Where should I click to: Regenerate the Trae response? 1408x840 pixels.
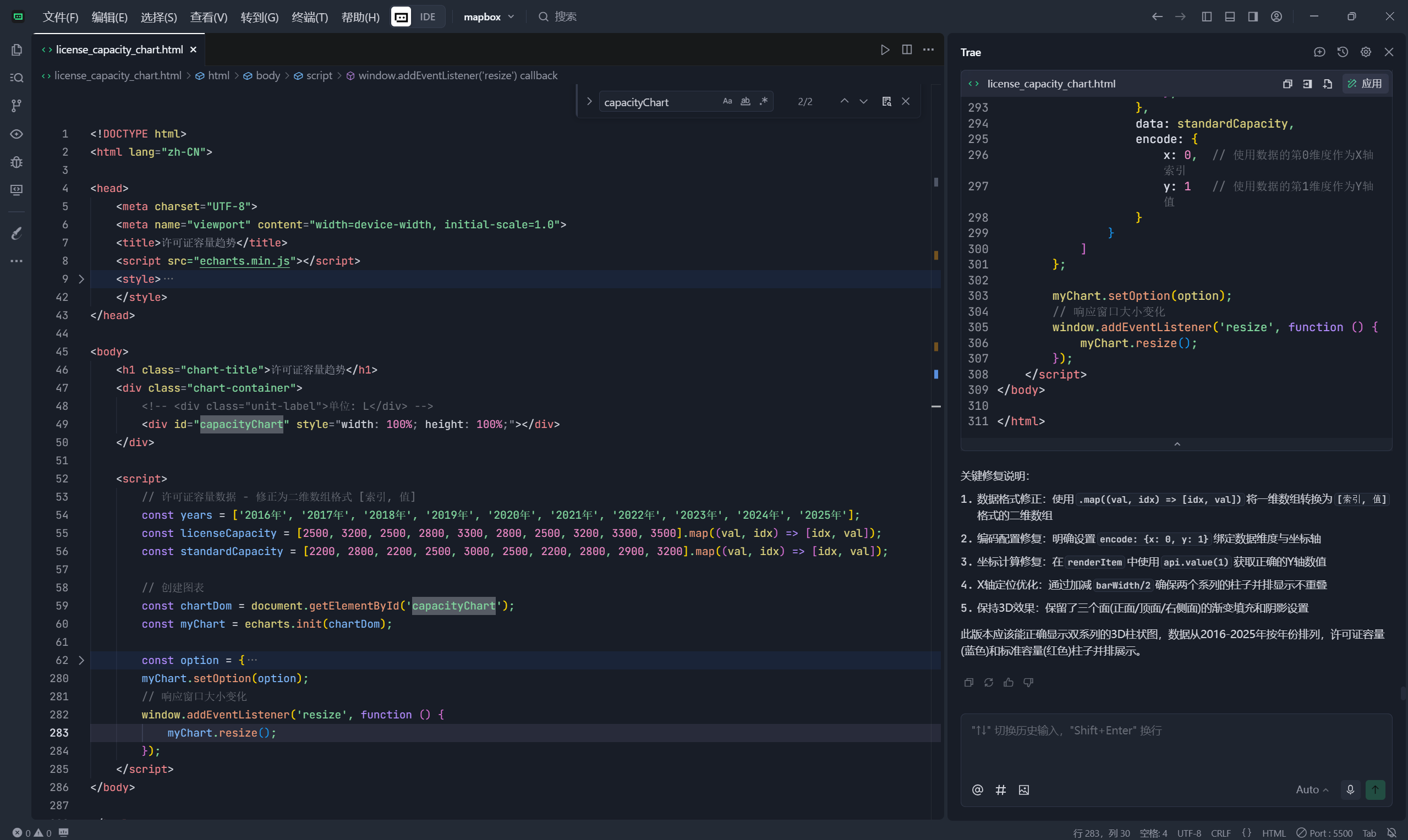click(989, 682)
